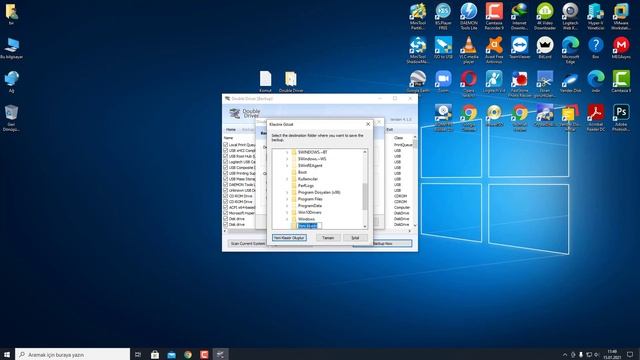This screenshot has width=640, height=360.
Task: Toggle Logitech USB Camera driver checkbox
Action: tap(226, 162)
